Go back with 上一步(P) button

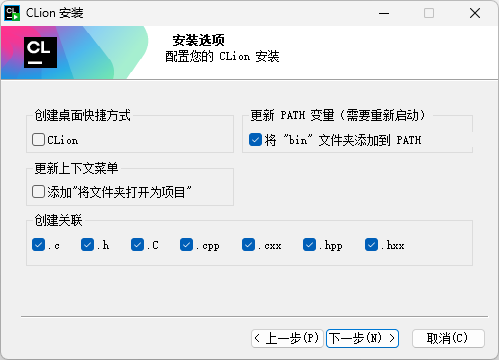(287, 339)
